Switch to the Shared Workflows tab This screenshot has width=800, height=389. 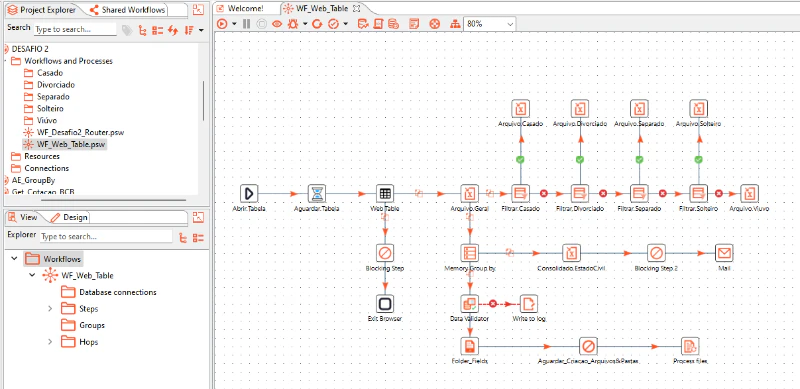pos(128,10)
